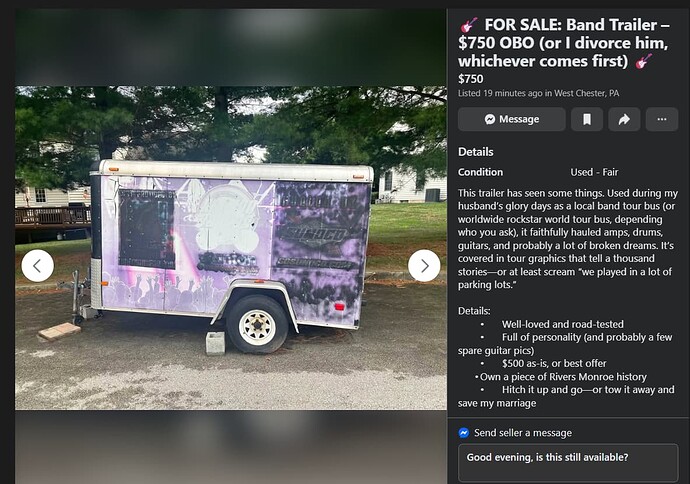Click the guitar emoji at the title start

pyautogui.click(x=469, y=25)
